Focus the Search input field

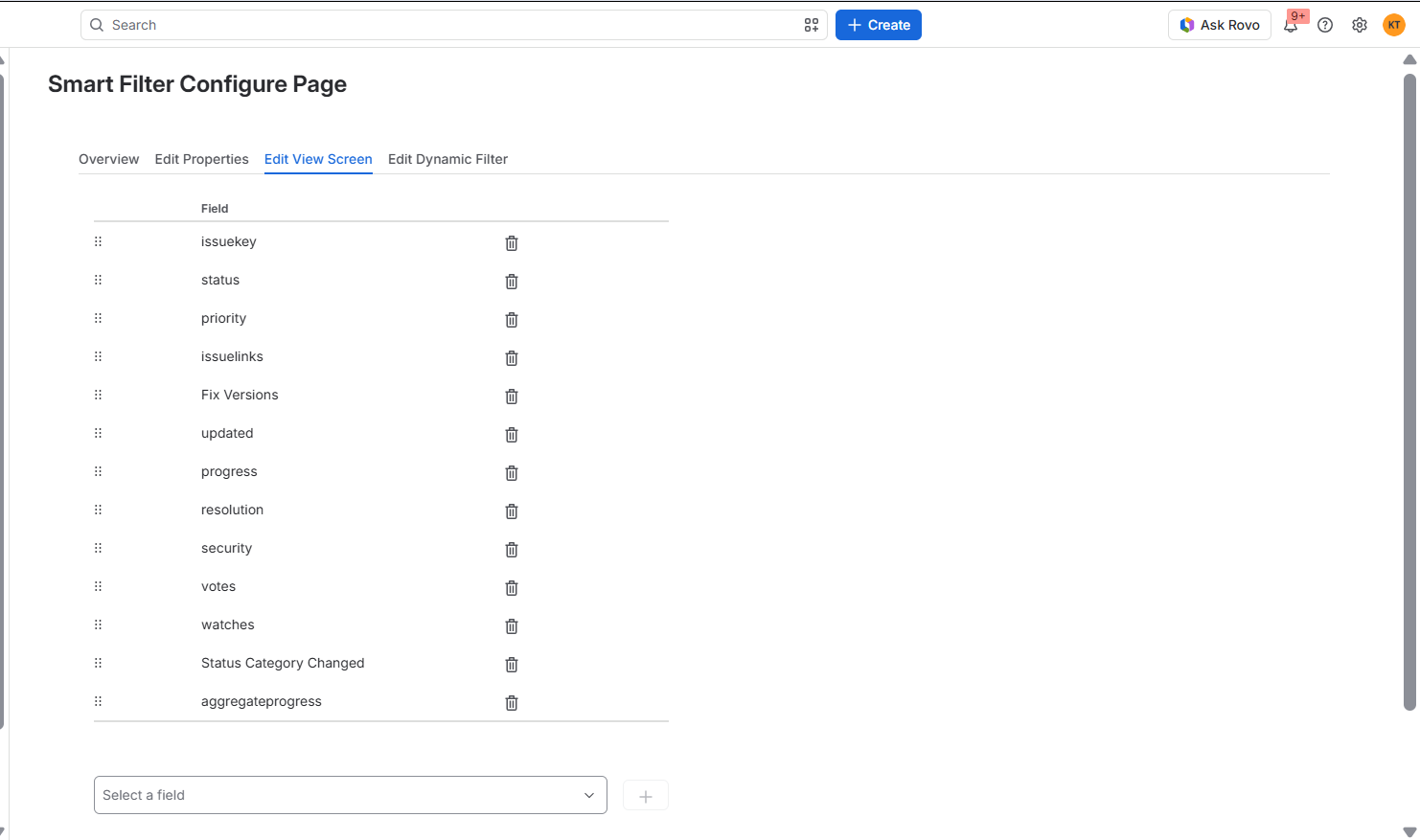click(454, 25)
